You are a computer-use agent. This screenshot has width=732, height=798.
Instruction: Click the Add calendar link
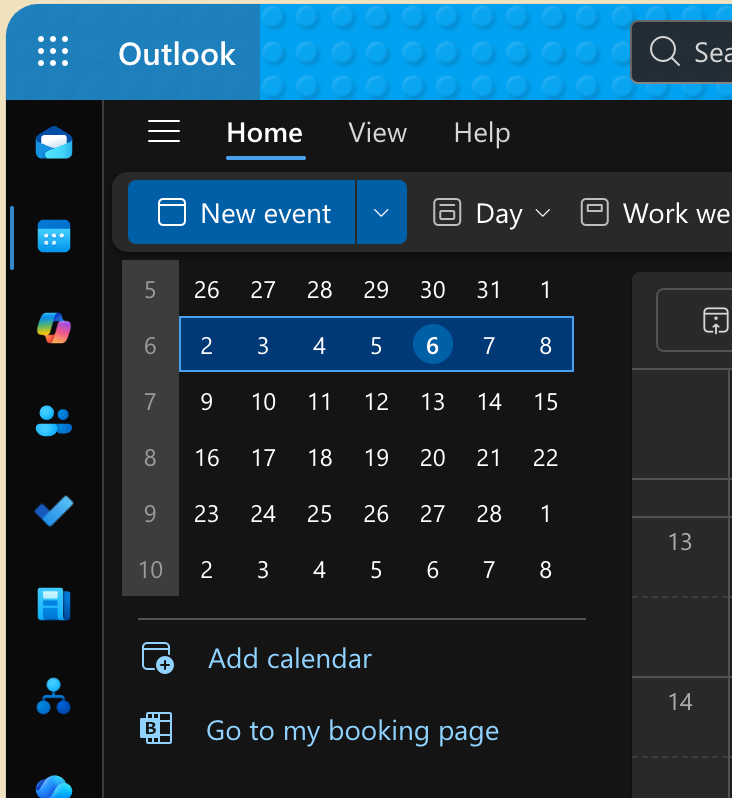coord(290,658)
